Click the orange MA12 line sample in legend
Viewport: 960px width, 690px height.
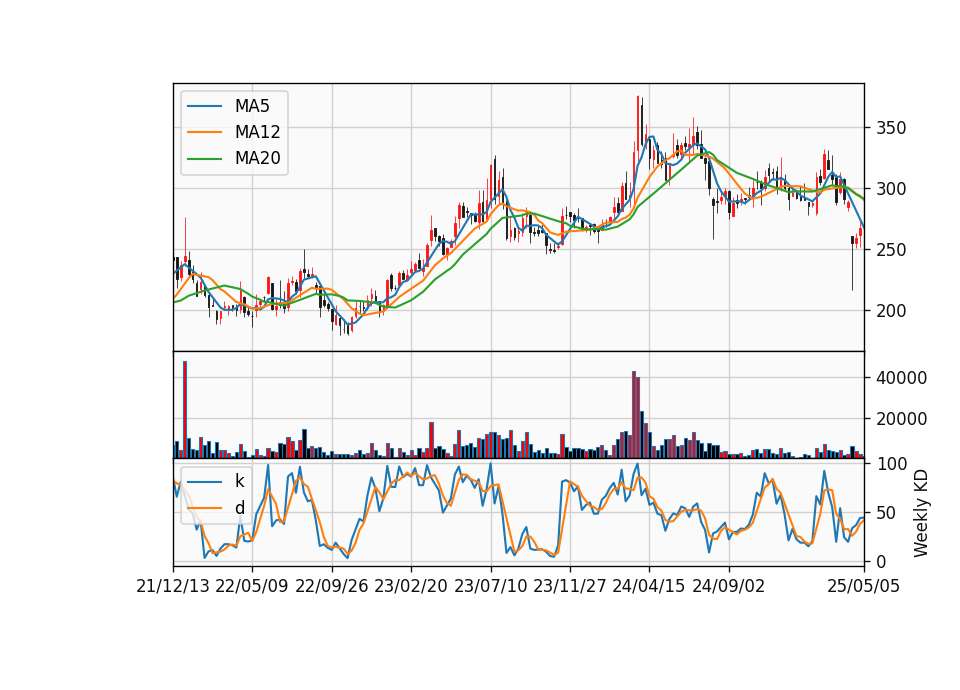tap(204, 132)
